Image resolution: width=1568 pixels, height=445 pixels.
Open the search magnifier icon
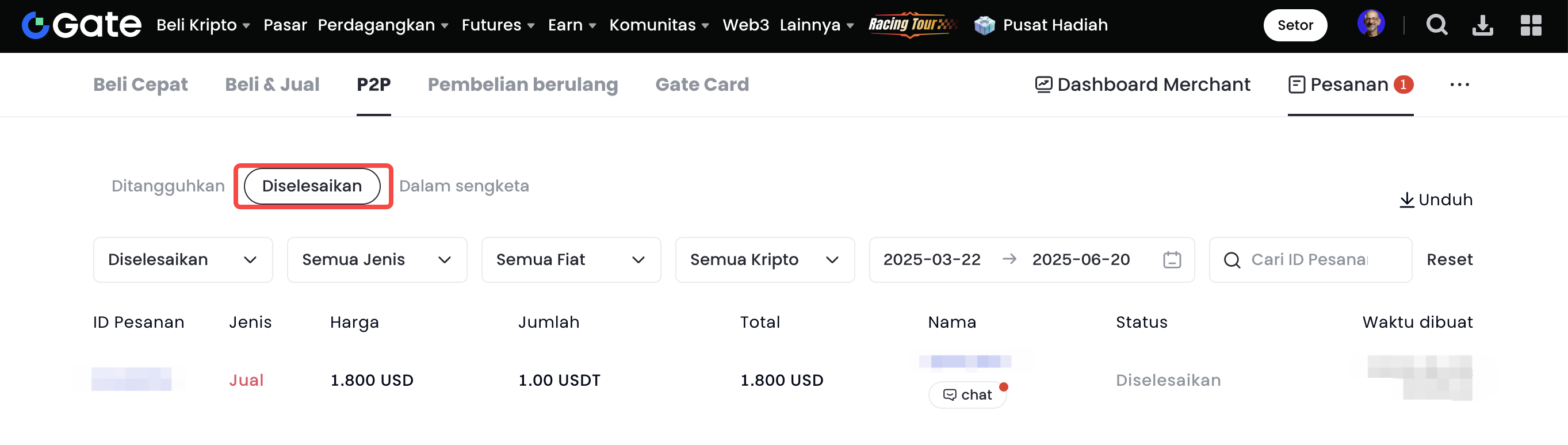click(1436, 25)
